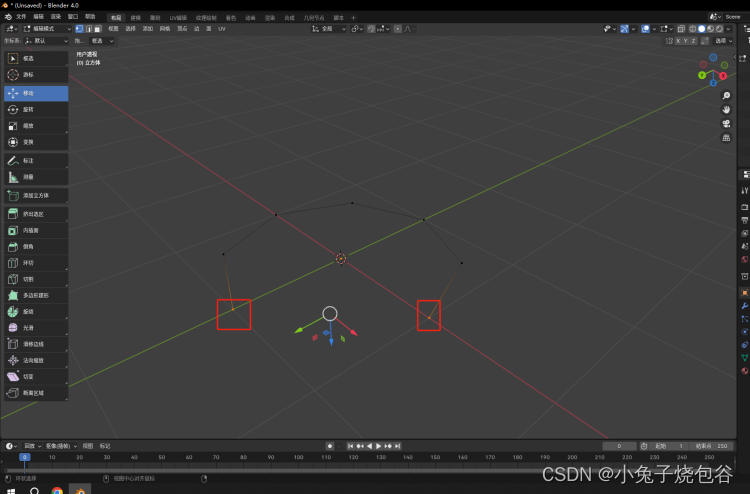Enable face select mode
Image resolution: width=750 pixels, height=494 pixels.
coord(98,29)
